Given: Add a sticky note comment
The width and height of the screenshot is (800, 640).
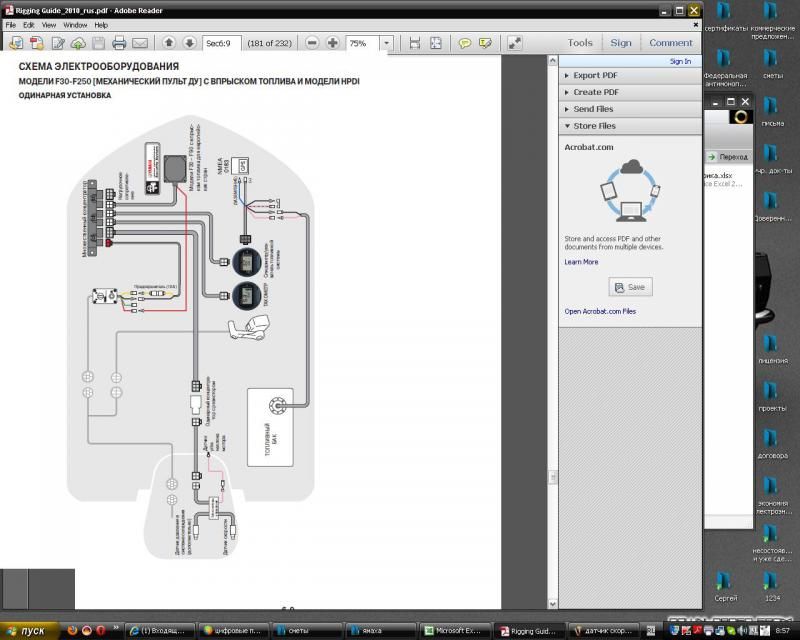Looking at the screenshot, I should 465,43.
